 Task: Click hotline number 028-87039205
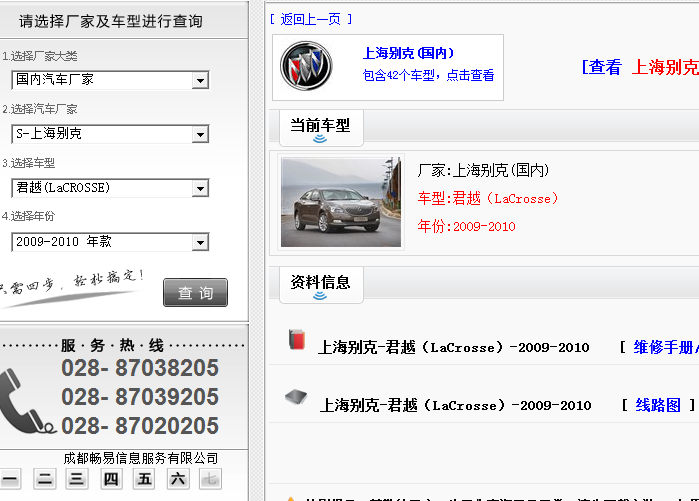[x=140, y=397]
